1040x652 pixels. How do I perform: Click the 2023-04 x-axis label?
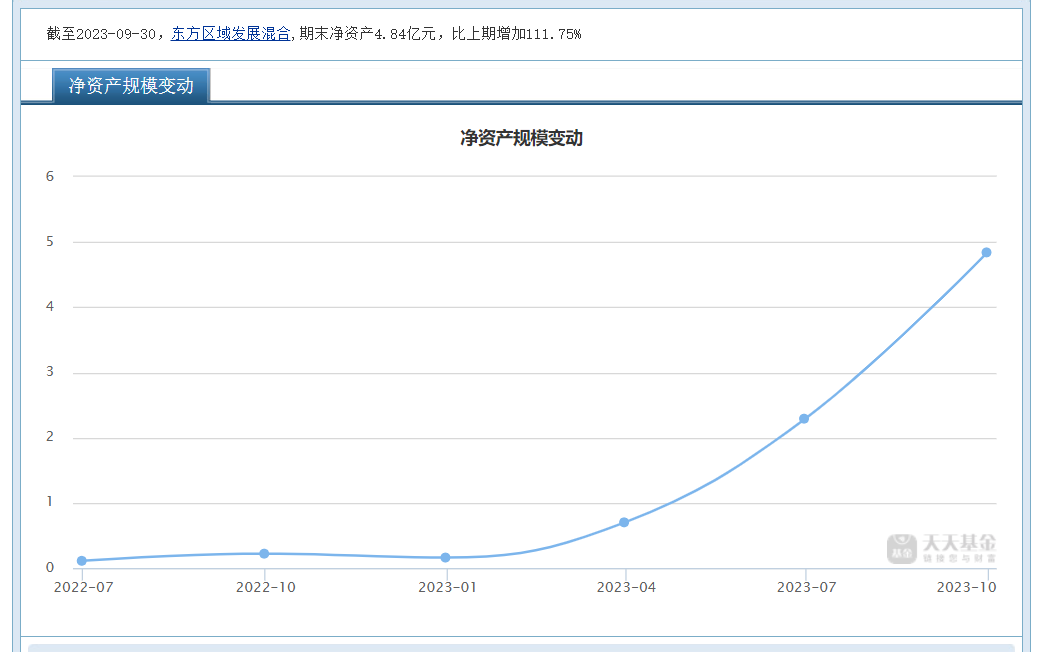coord(626,587)
